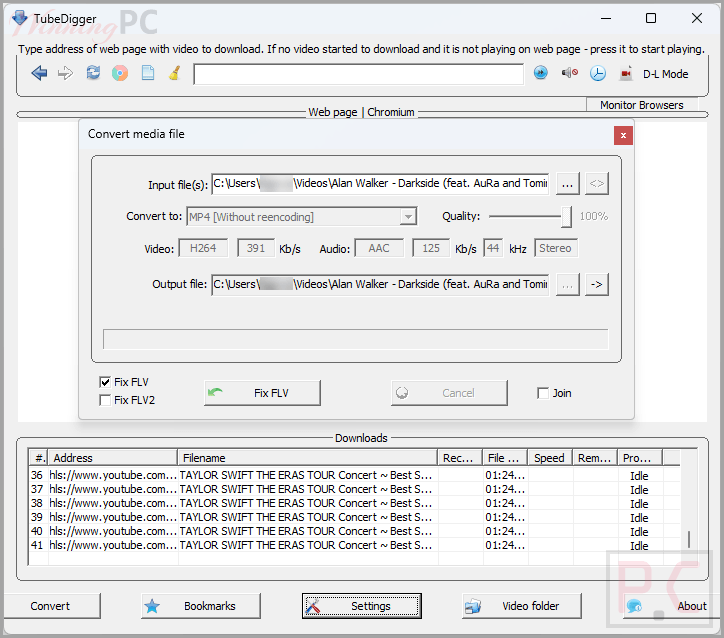Click the folder icon on Video folder button

point(473,606)
